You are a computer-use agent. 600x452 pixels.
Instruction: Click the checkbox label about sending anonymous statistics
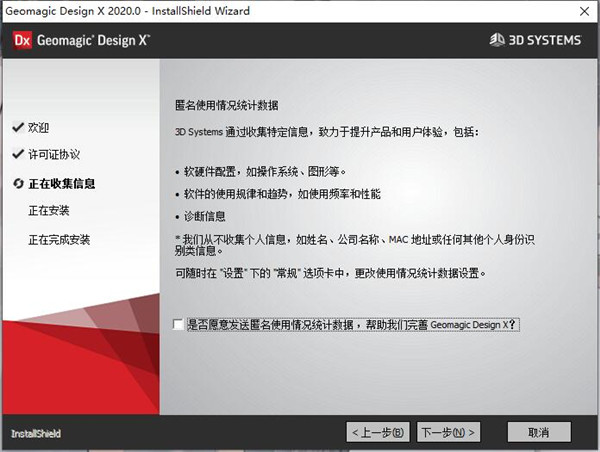point(353,325)
